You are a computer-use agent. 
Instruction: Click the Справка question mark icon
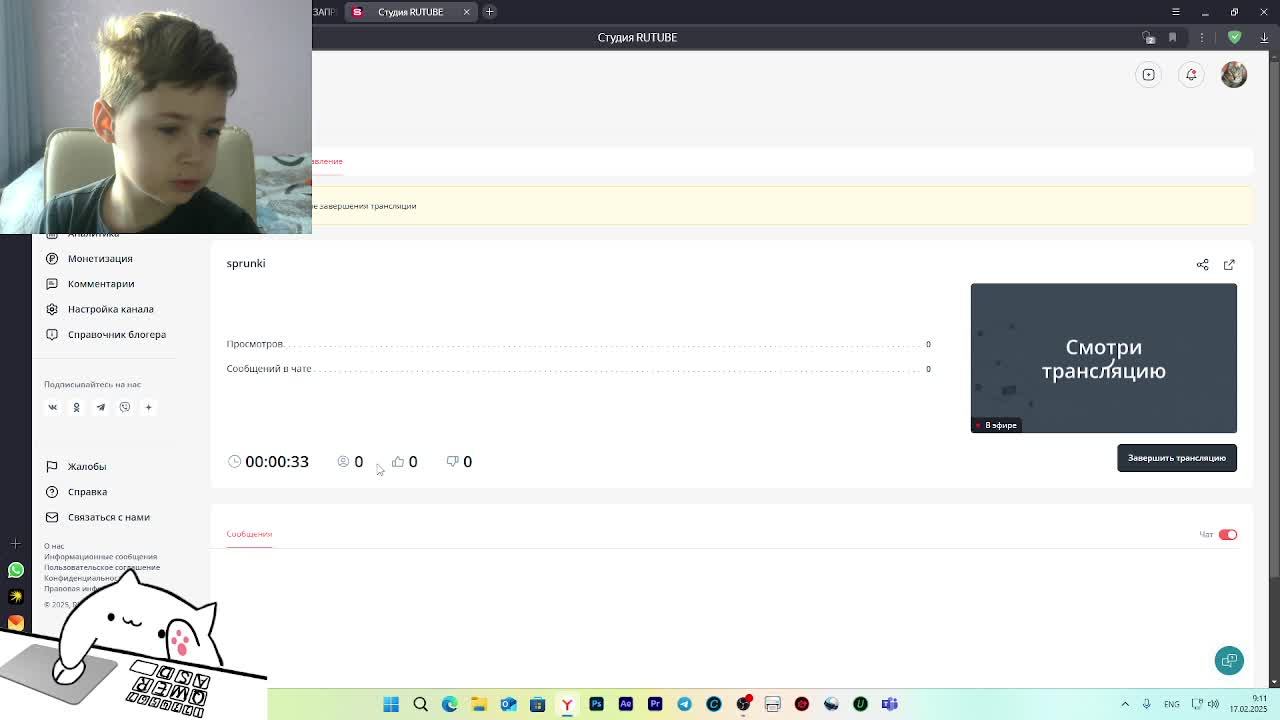[52, 492]
